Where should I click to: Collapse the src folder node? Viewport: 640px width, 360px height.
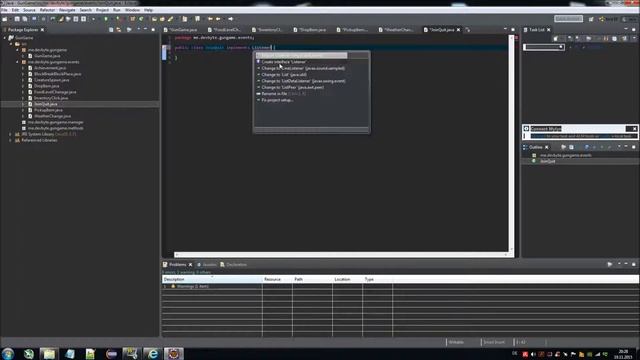(x=11, y=44)
